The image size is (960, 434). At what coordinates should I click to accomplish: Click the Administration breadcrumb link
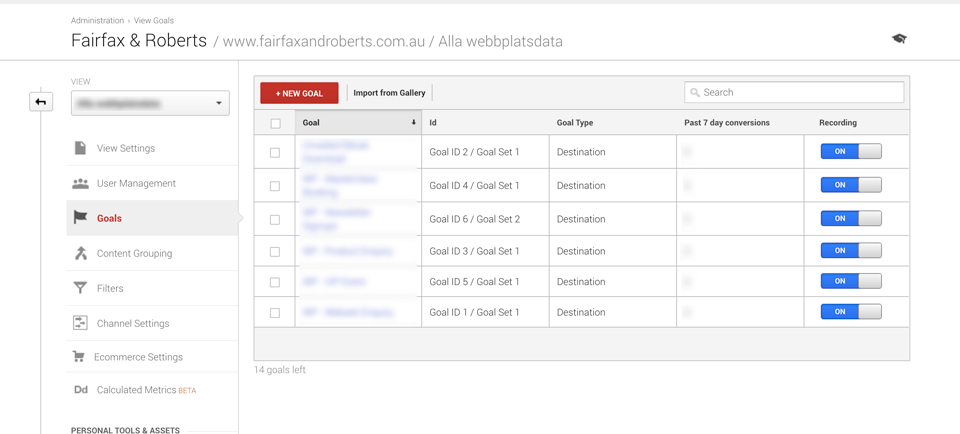pos(97,20)
